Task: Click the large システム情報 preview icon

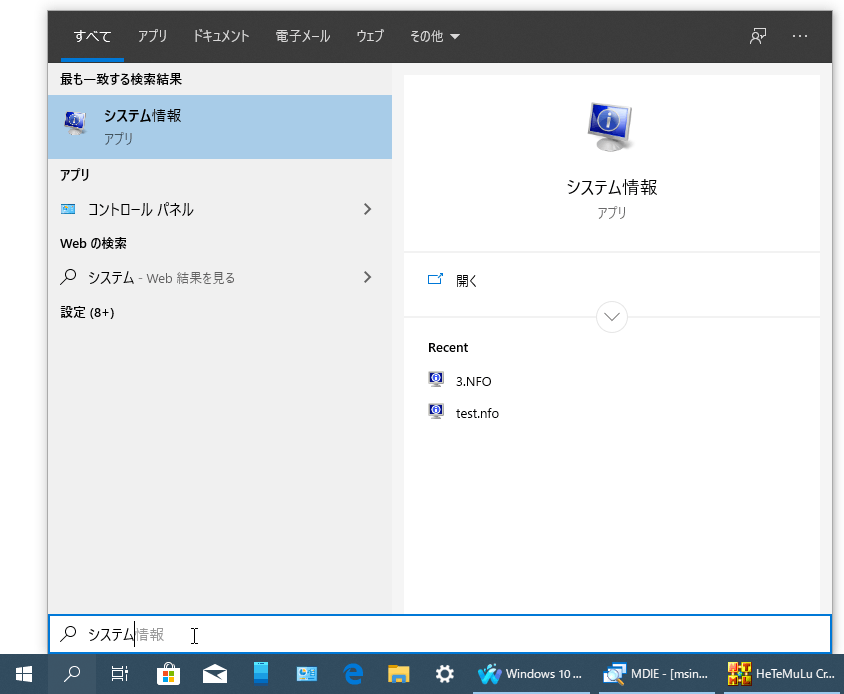Action: [x=611, y=127]
